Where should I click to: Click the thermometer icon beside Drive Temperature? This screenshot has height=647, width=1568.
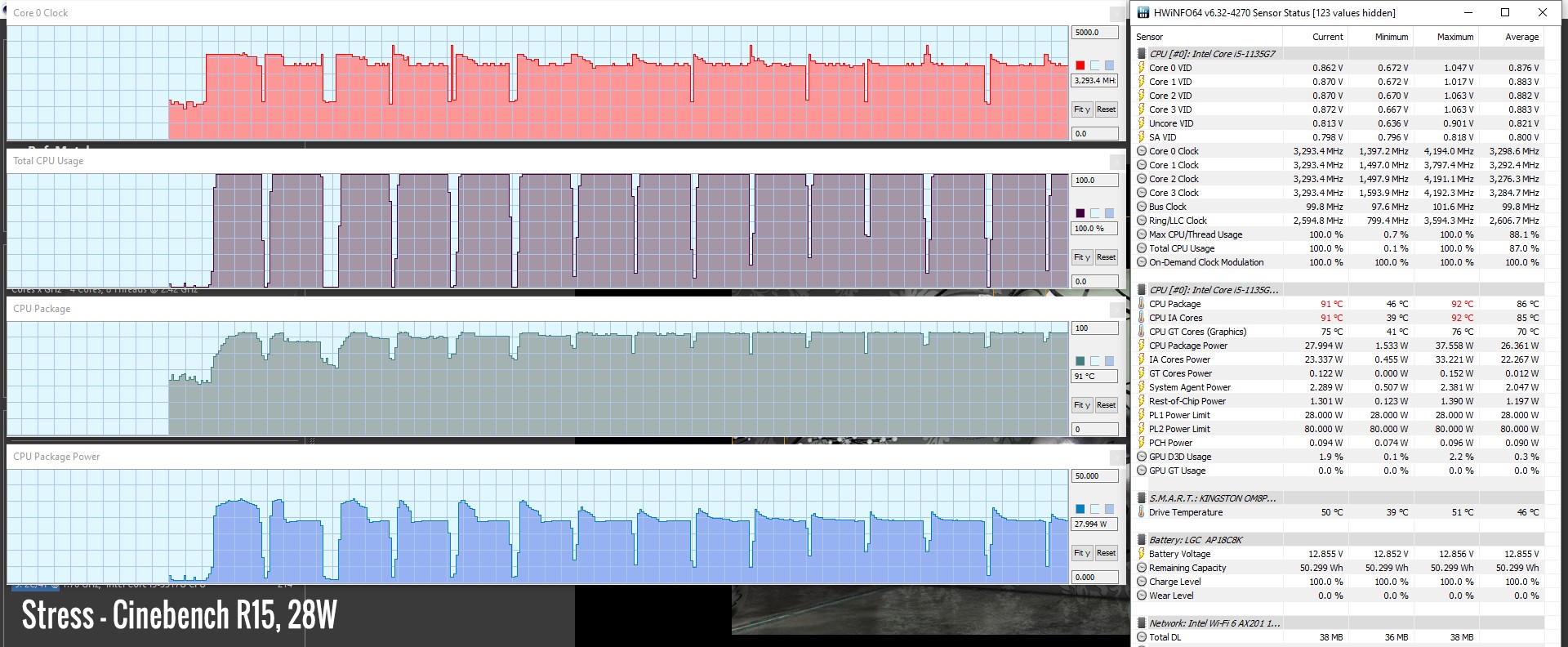[x=1142, y=512]
